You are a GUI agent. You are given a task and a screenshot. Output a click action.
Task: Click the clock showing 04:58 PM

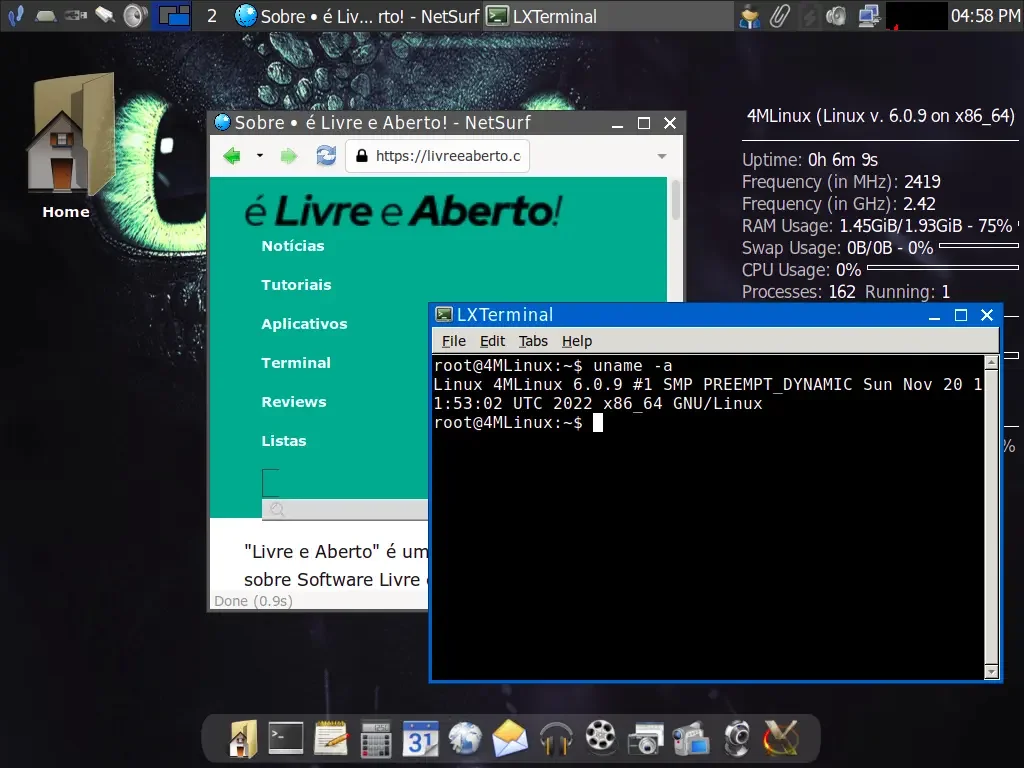click(985, 16)
